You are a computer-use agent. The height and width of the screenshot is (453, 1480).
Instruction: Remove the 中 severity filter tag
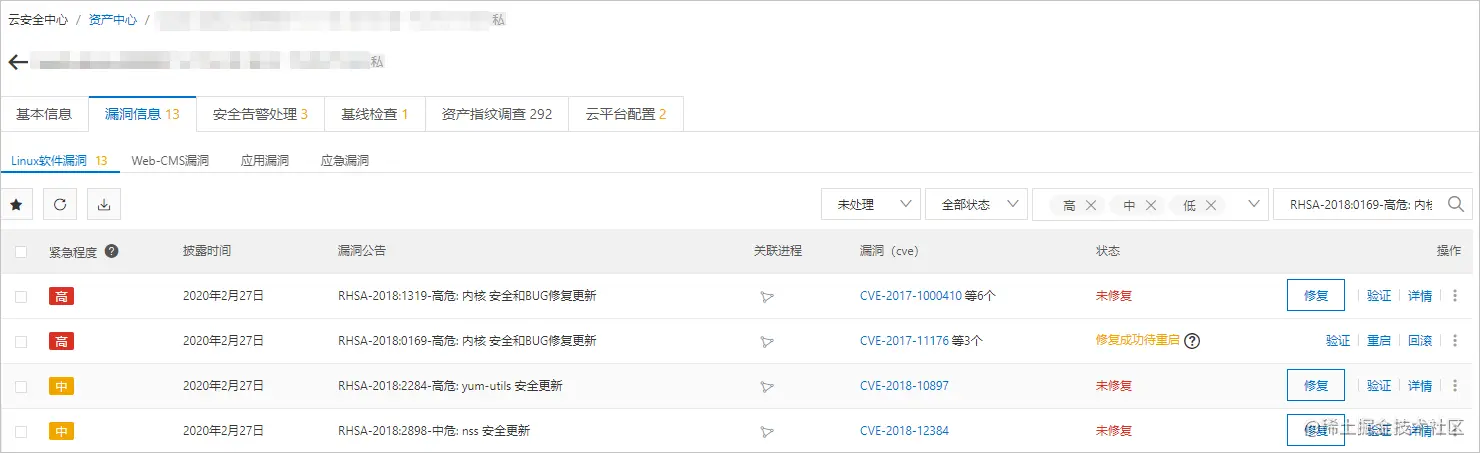(1151, 205)
